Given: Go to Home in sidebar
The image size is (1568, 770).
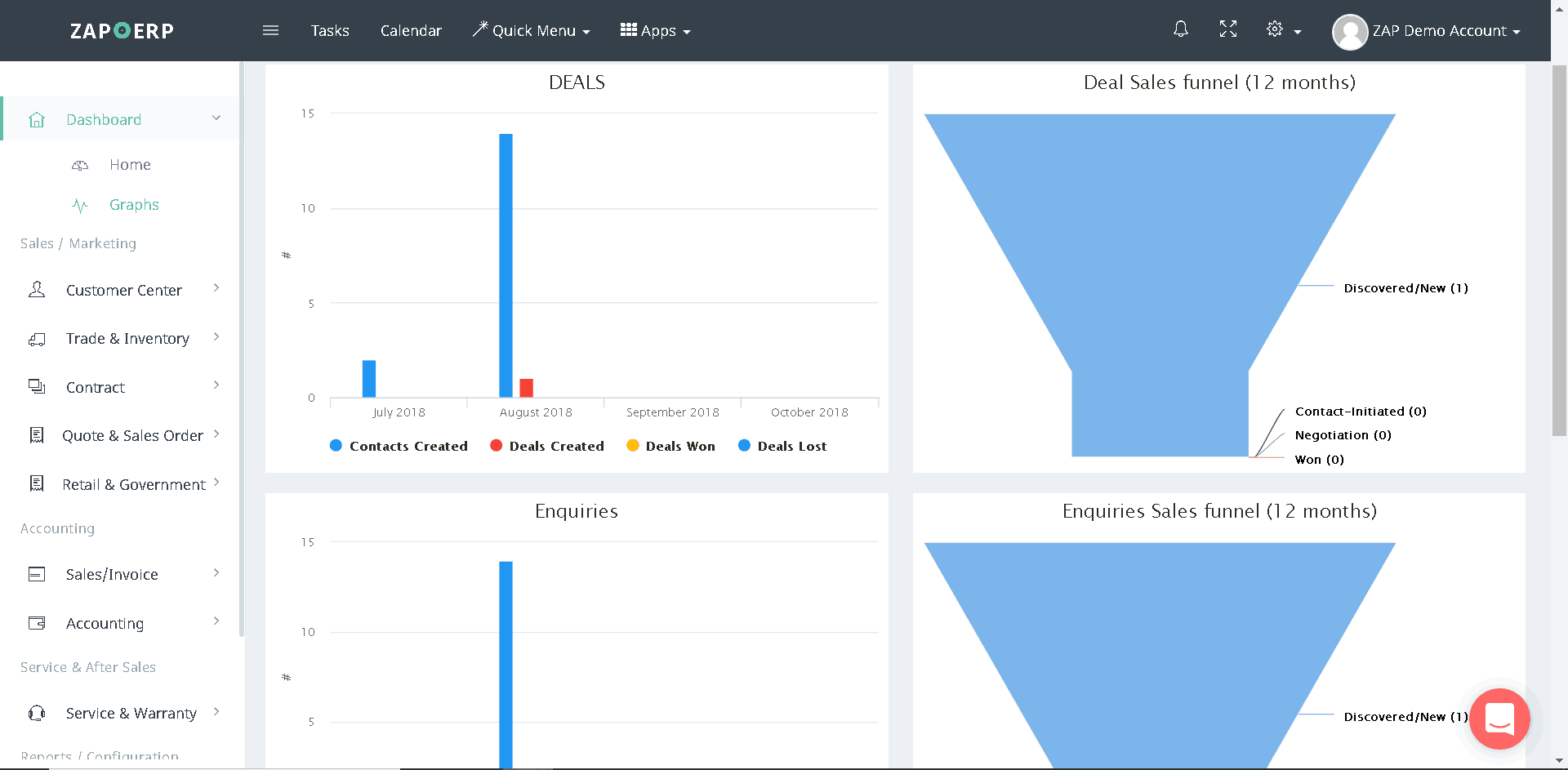Looking at the screenshot, I should (130, 165).
